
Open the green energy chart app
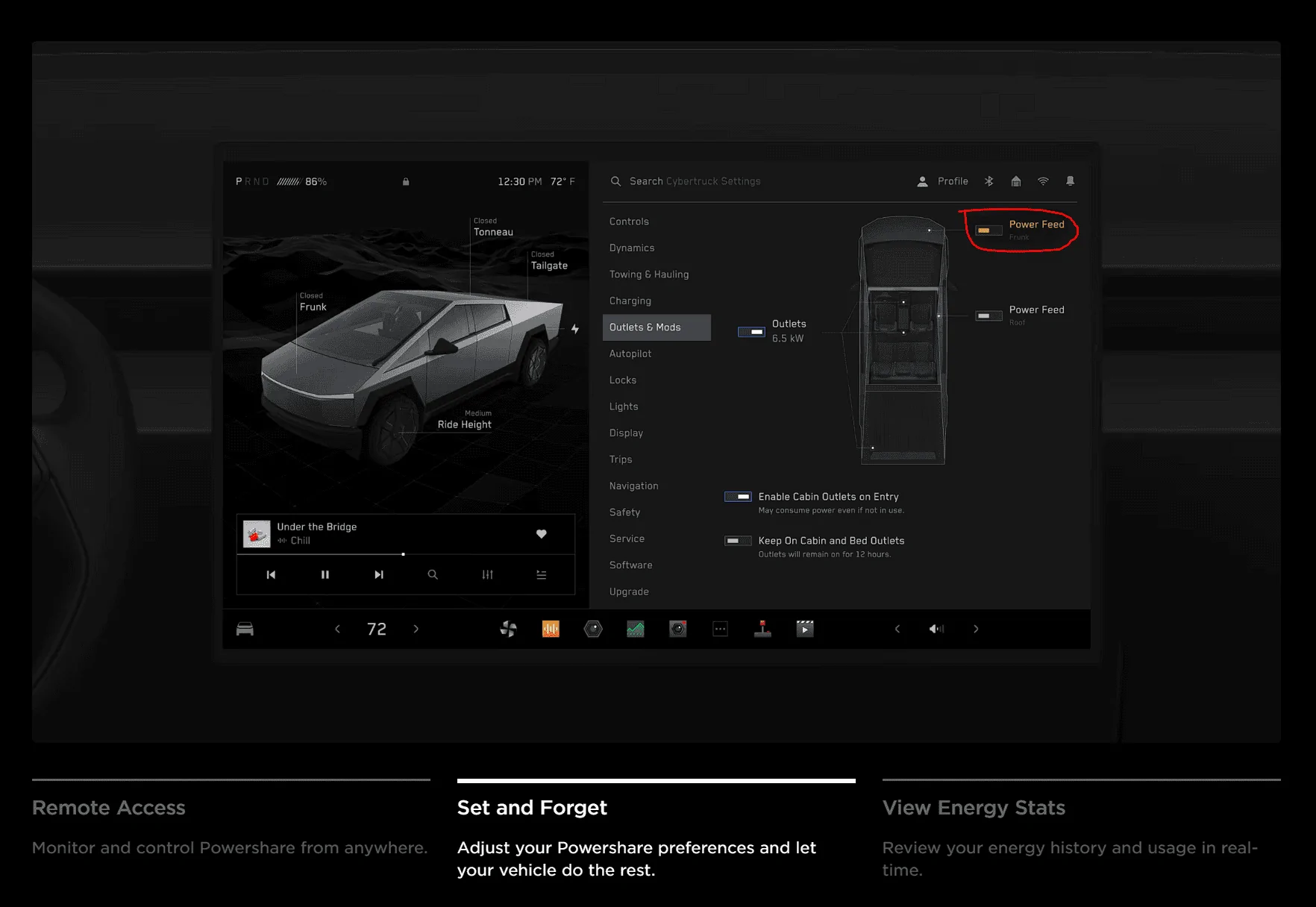click(x=636, y=629)
